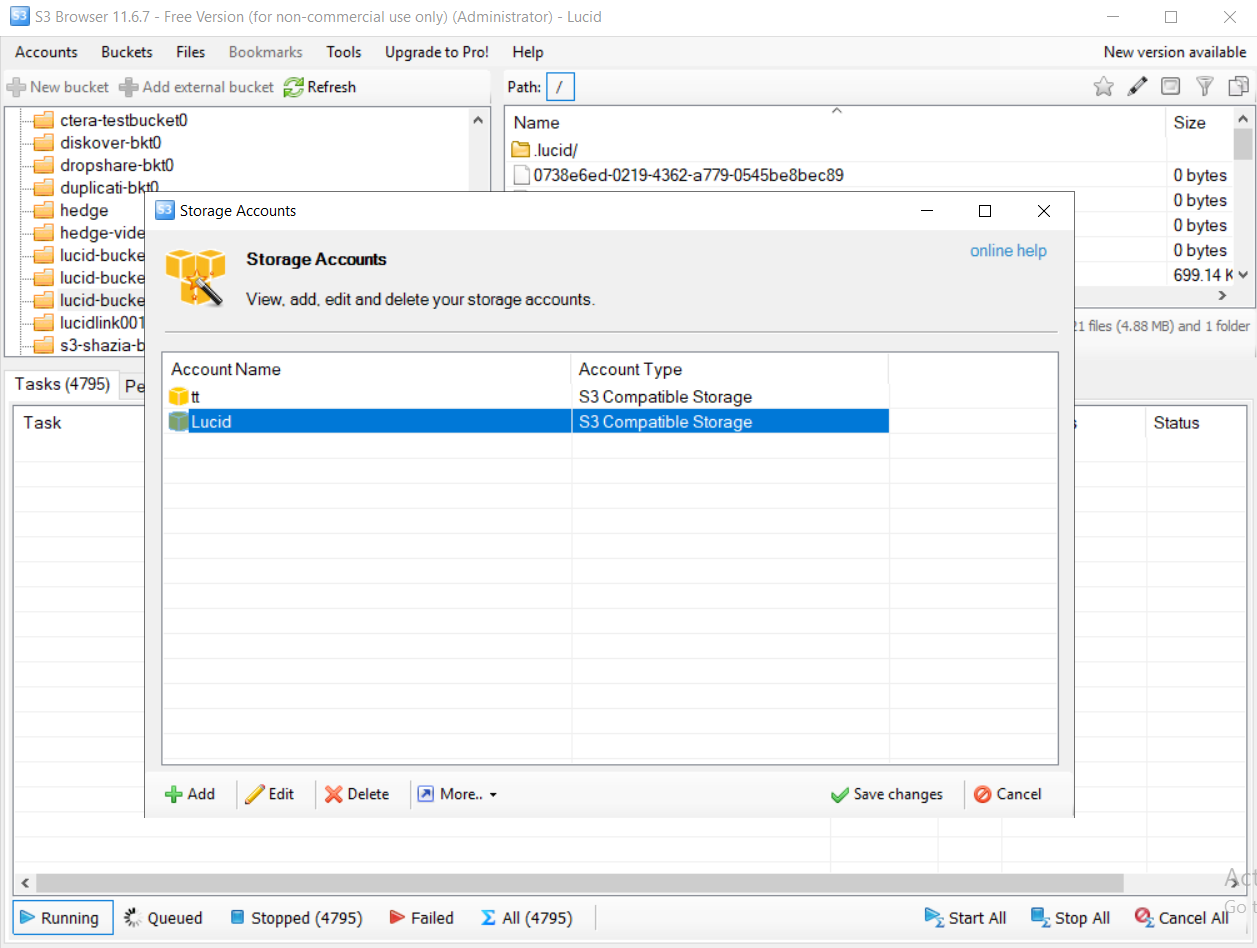Toggle the Running tasks filter
Screen dimensions: 1257x948
(61, 918)
